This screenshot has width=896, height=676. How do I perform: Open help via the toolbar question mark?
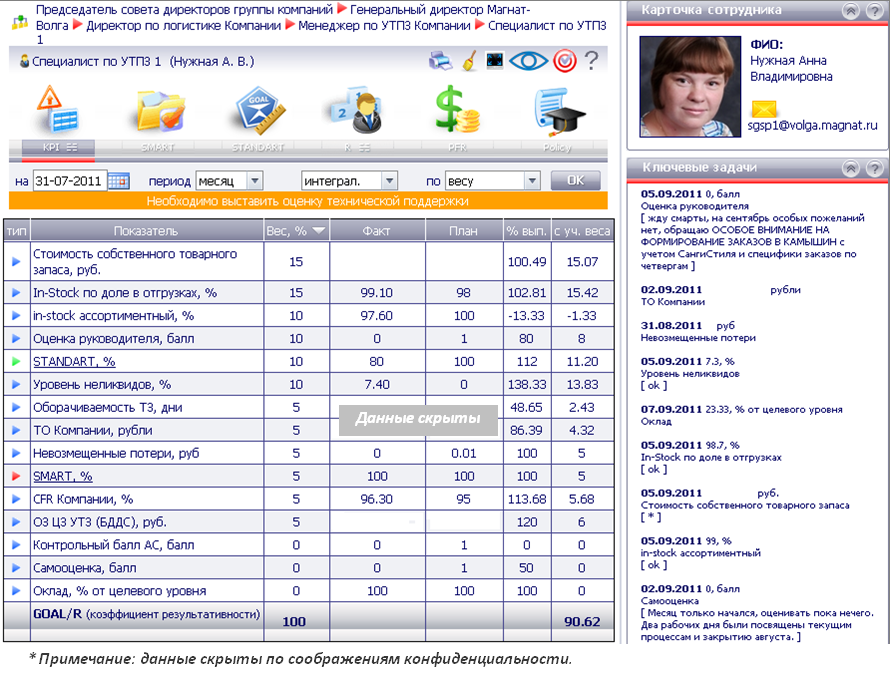point(592,60)
